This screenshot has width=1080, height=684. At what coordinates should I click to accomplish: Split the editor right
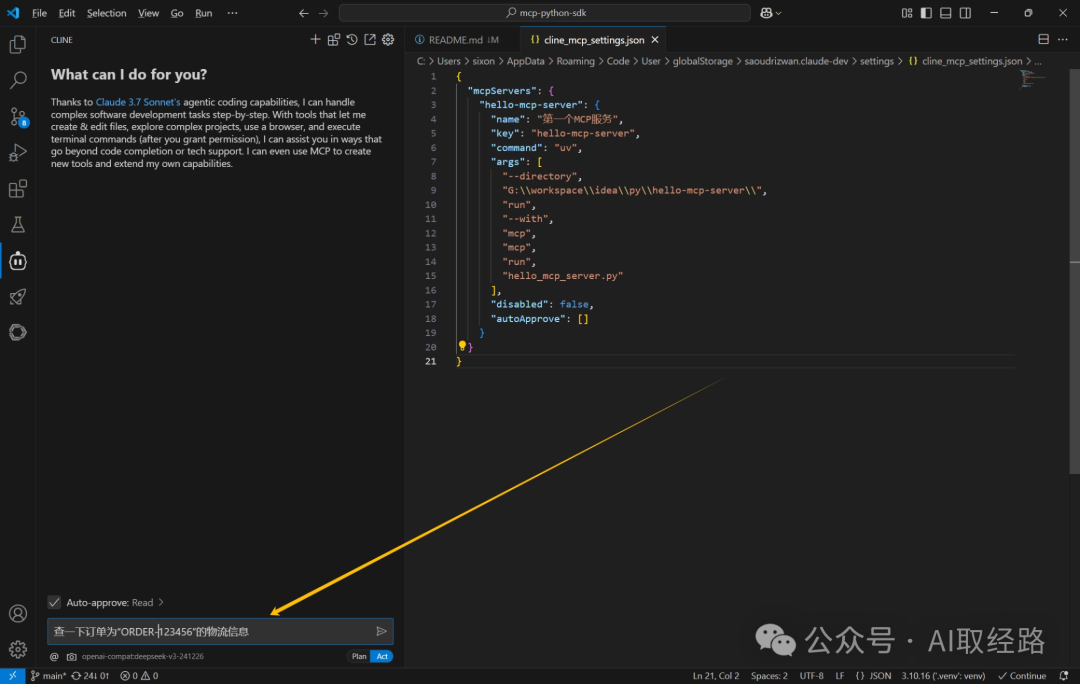coord(1043,40)
